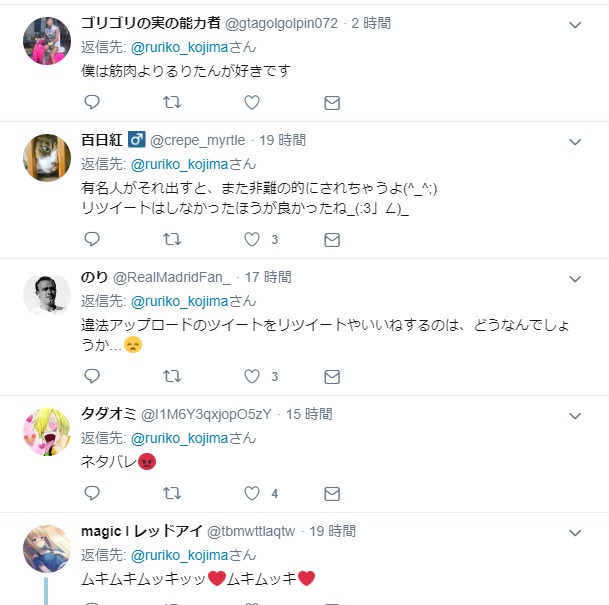Share のり's tweet via message envelope
This screenshot has height=605, width=609.
(332, 377)
